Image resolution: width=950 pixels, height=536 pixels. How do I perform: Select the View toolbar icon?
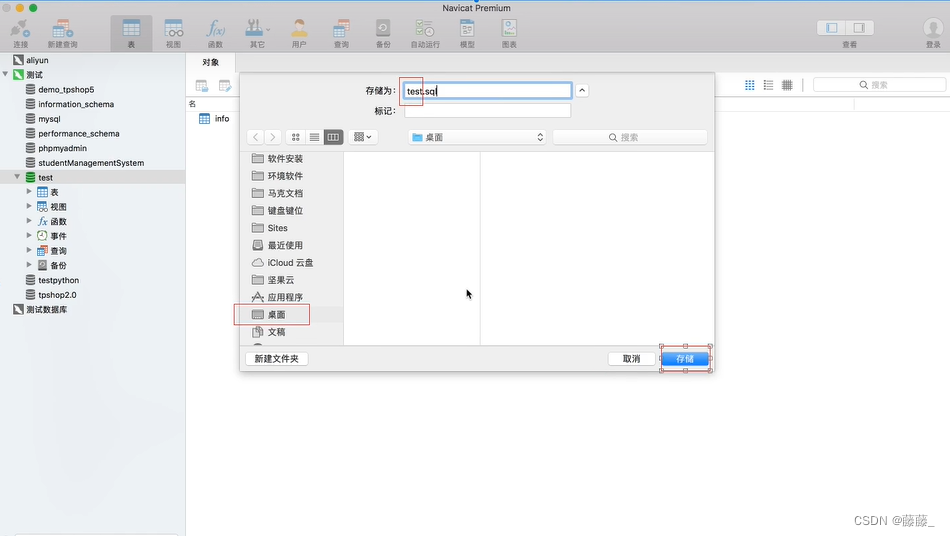coord(173,33)
